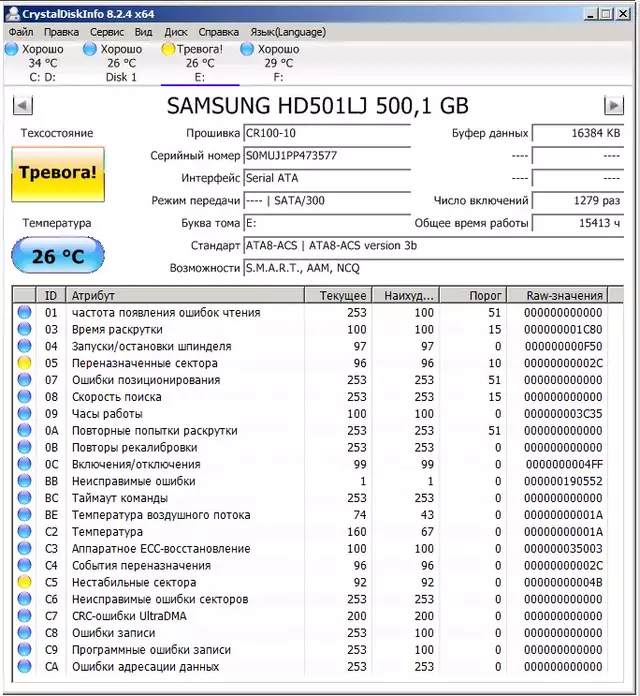The height and width of the screenshot is (696, 640).
Task: Go to previous disk with left arrow
Action: point(23,106)
